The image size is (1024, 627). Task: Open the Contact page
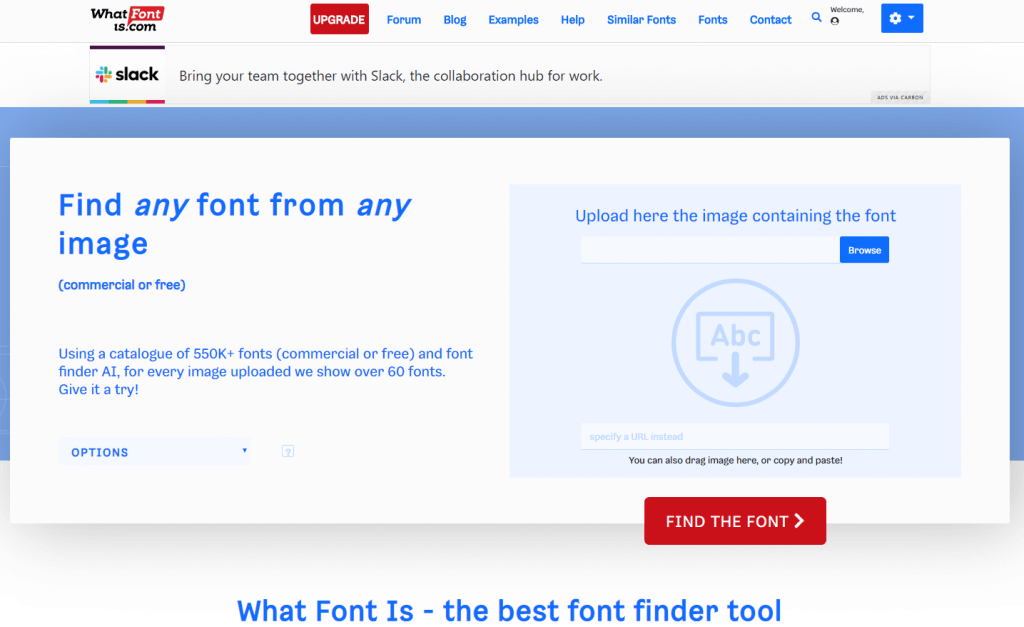(770, 20)
